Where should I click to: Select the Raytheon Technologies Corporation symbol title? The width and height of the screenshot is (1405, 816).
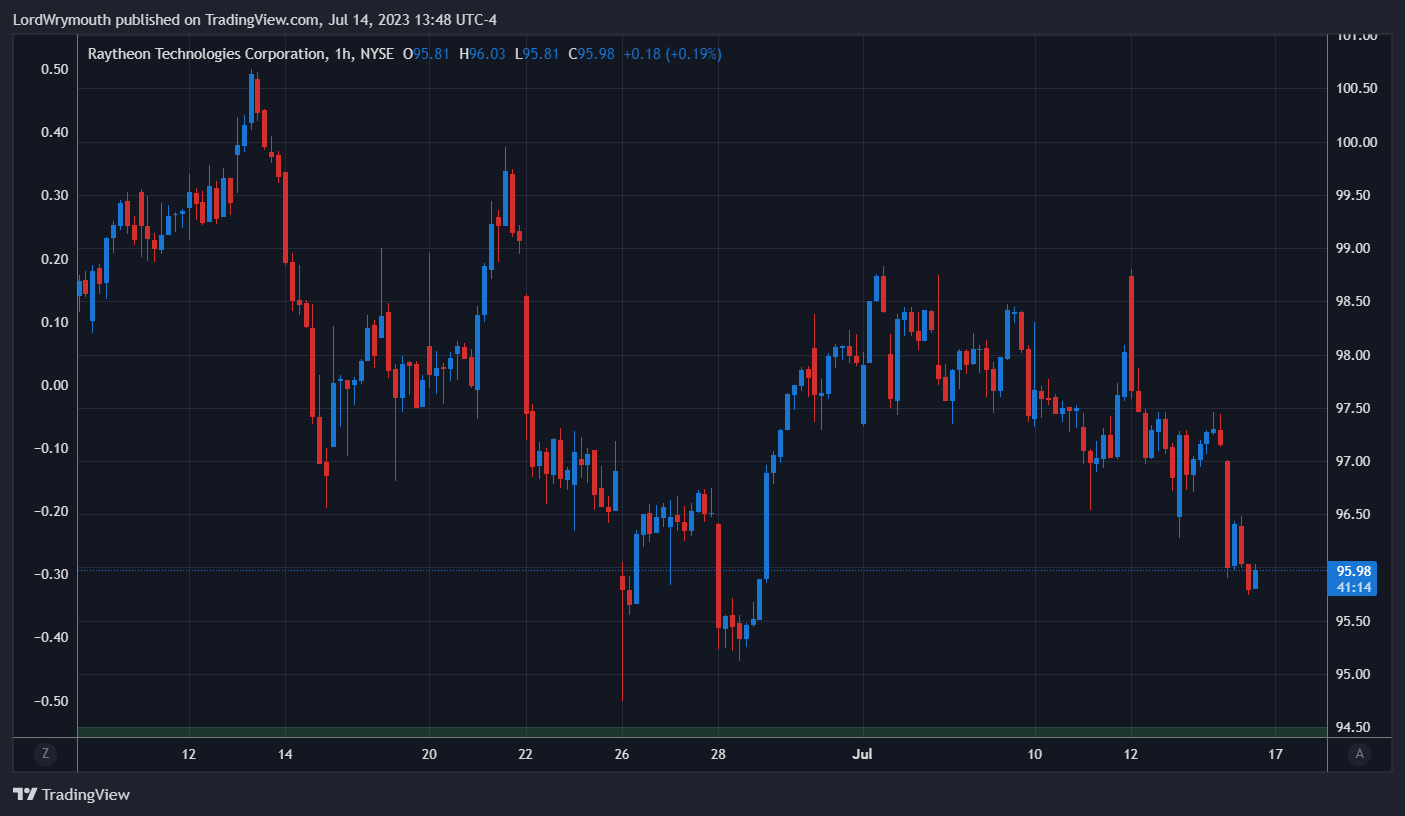coord(205,54)
